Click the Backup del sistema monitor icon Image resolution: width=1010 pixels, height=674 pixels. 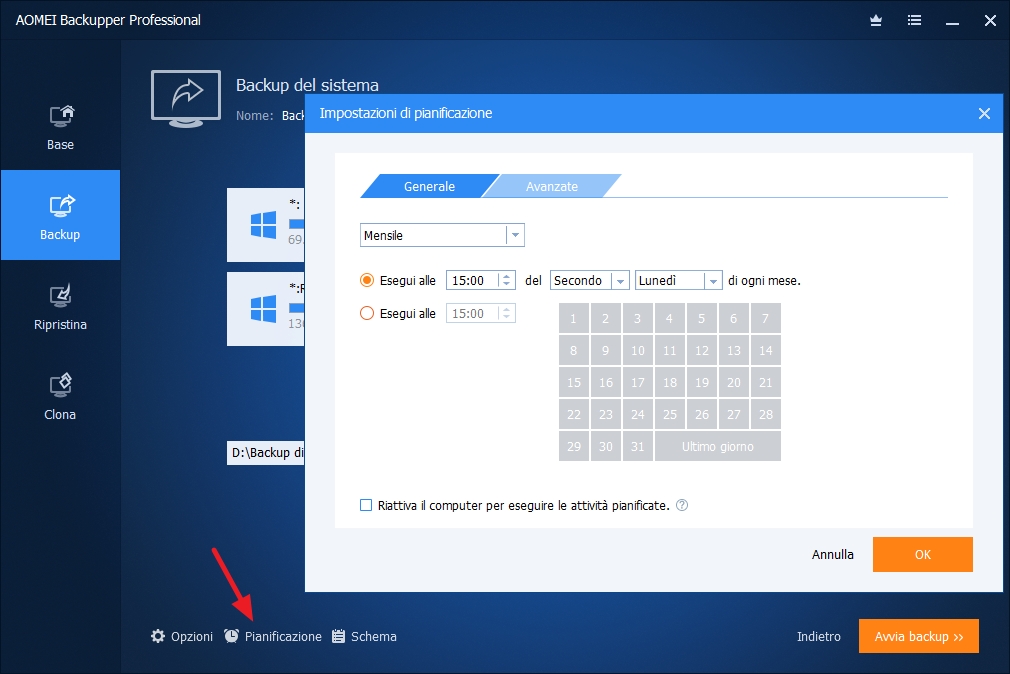(186, 99)
